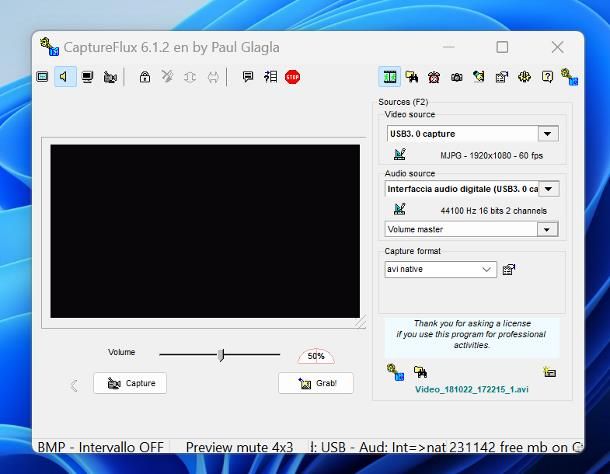
Task: Click the CaptureFlux logo icon in toolbar
Action: (x=570, y=77)
